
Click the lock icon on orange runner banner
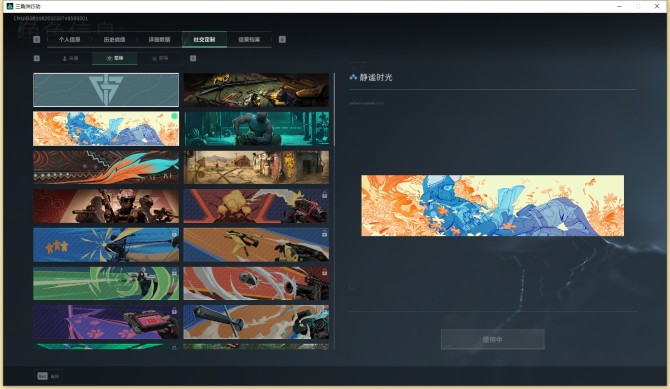point(324,233)
